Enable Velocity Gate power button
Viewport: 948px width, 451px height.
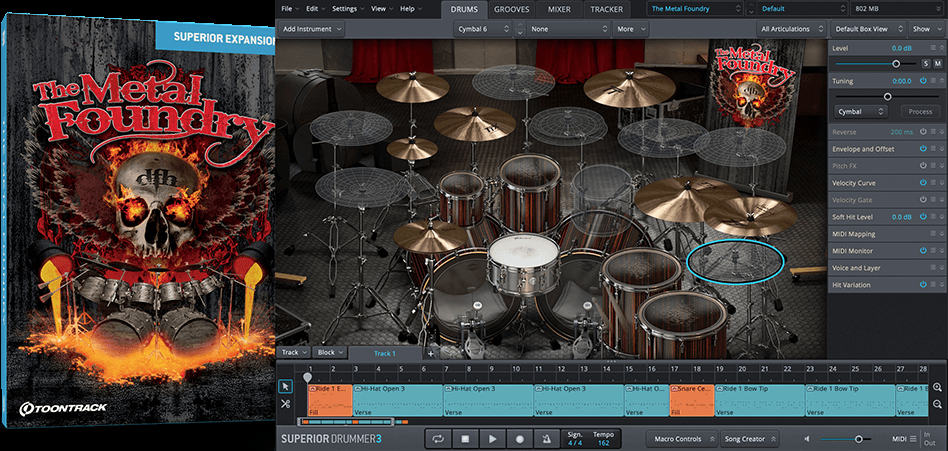(x=923, y=200)
